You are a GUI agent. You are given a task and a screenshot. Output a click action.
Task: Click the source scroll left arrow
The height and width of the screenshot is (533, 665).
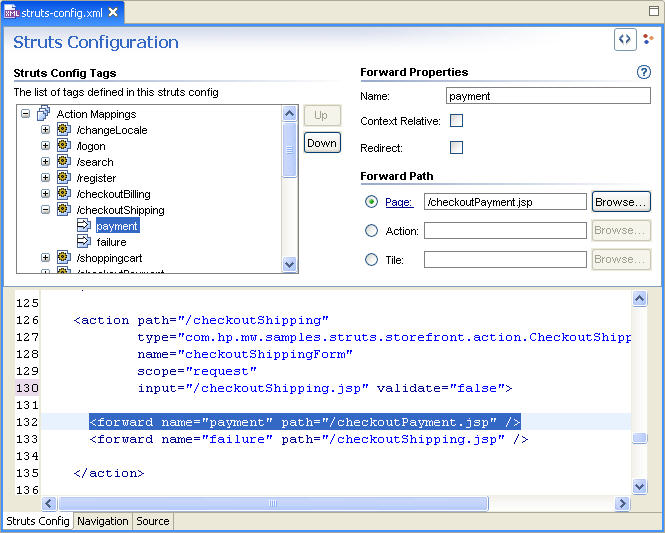point(49,503)
